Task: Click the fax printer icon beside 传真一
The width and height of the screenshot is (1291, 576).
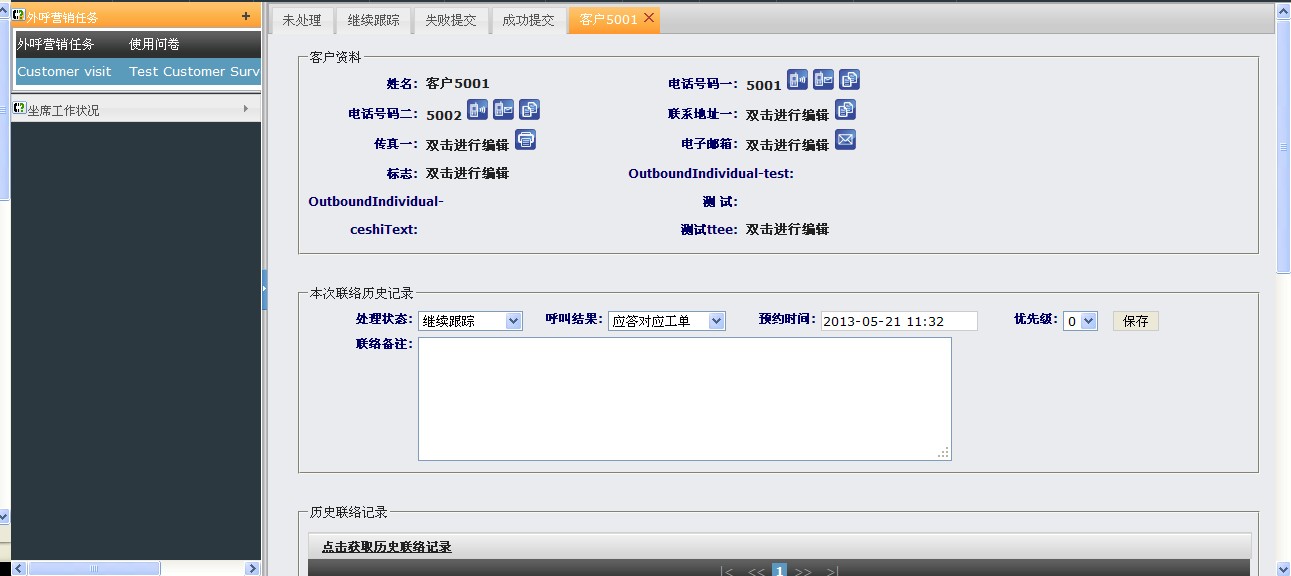Action: pyautogui.click(x=525, y=140)
